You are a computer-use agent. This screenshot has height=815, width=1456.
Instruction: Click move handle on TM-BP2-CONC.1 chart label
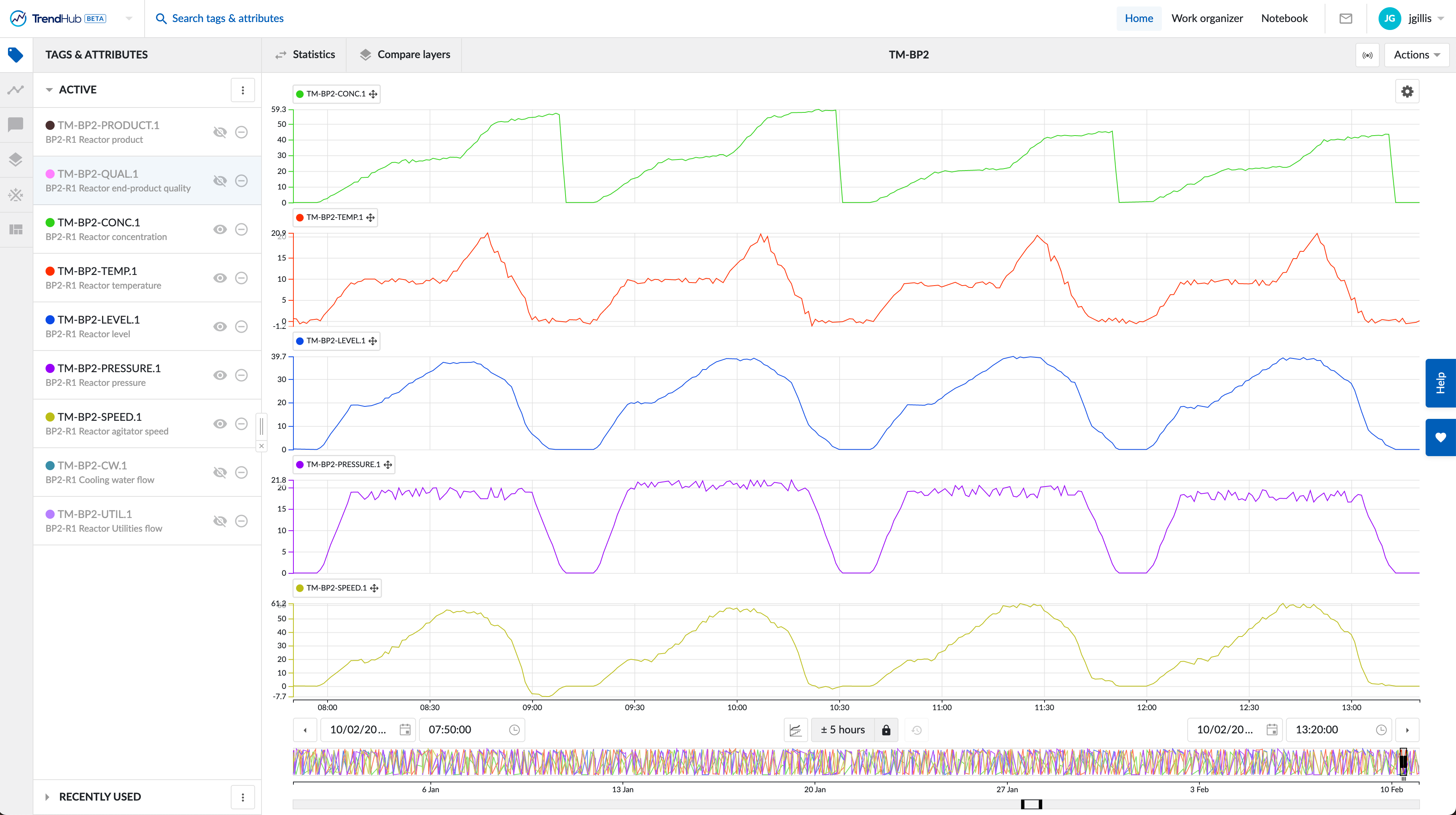[373, 94]
